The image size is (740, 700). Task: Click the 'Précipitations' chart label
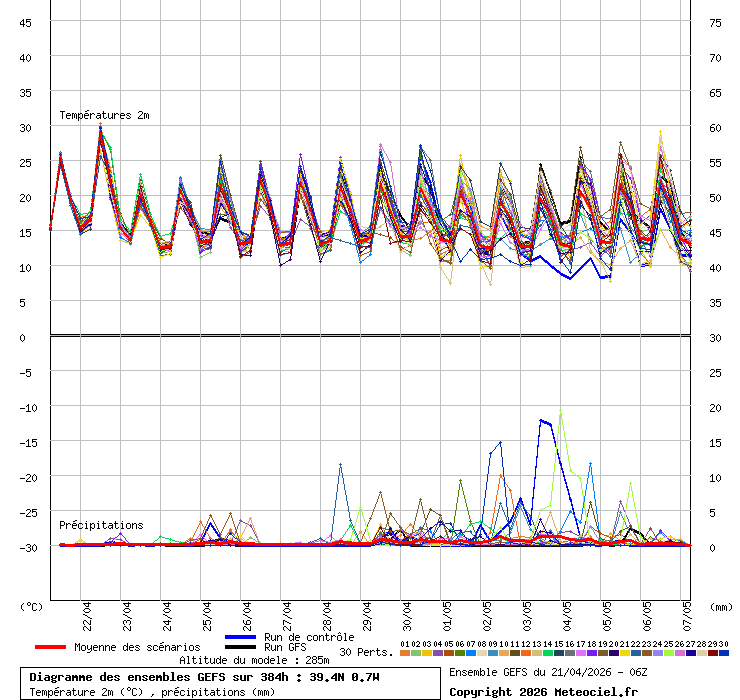101,525
